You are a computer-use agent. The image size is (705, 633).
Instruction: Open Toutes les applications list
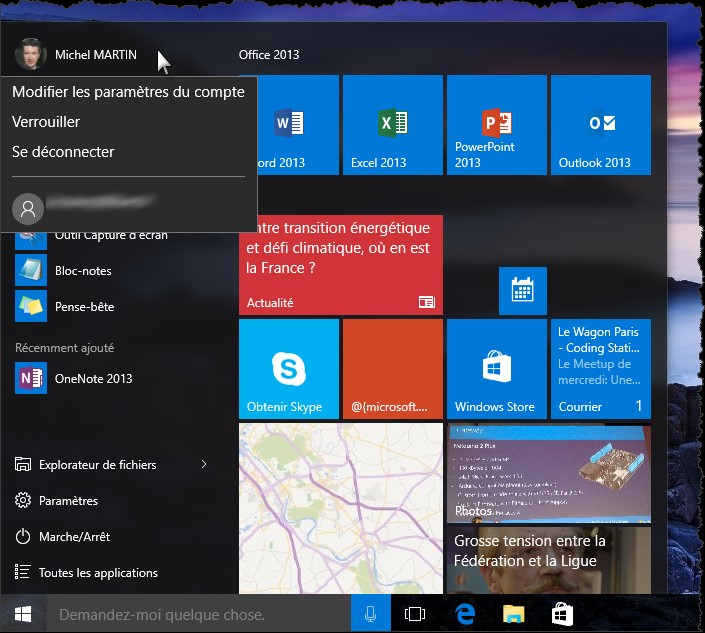[98, 573]
